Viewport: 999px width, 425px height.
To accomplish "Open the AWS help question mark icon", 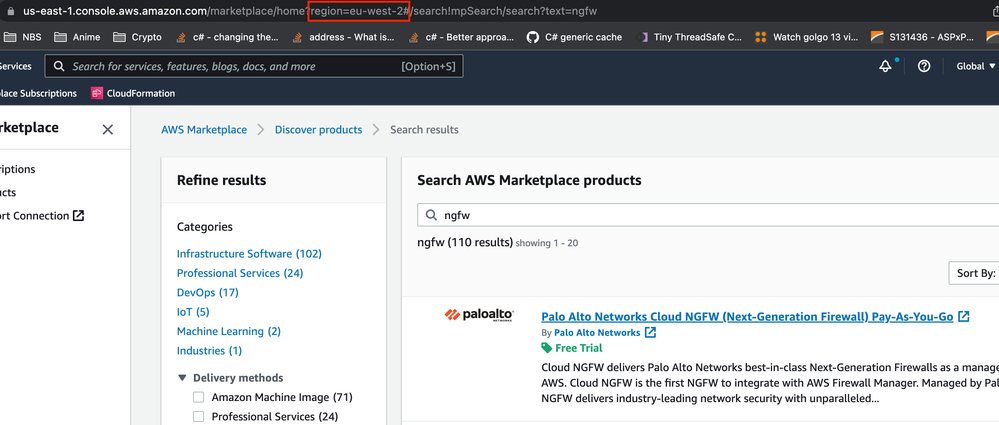I will pyautogui.click(x=924, y=66).
